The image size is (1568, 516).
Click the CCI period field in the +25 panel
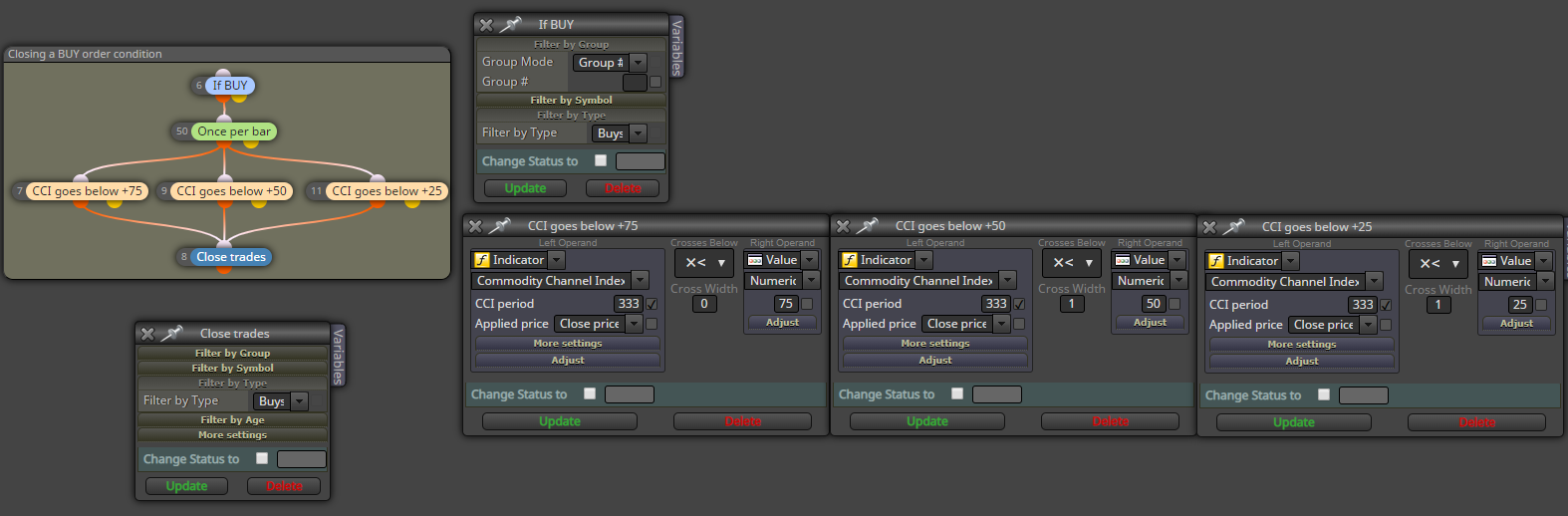(1363, 305)
